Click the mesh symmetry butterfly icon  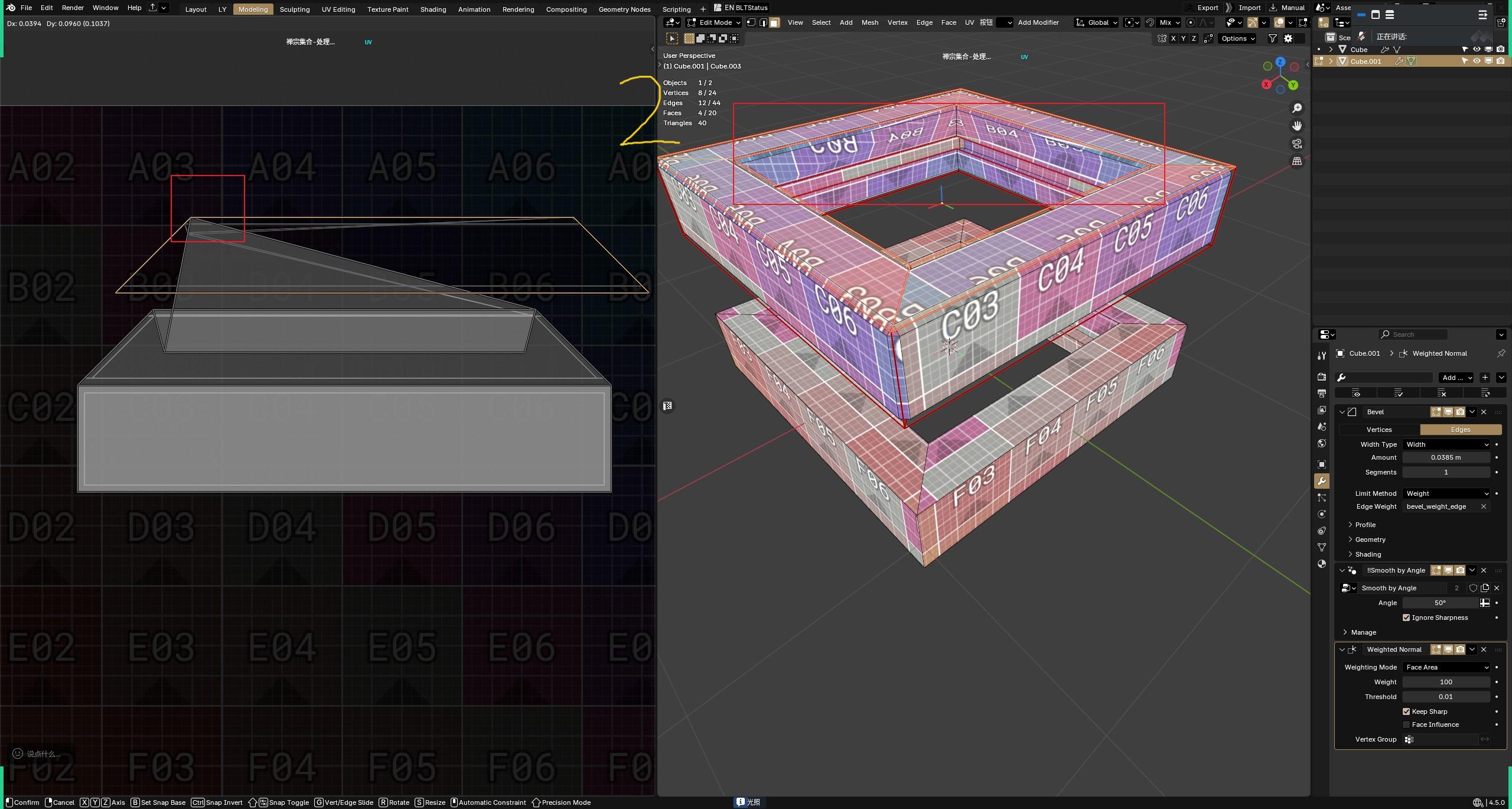[x=1162, y=38]
